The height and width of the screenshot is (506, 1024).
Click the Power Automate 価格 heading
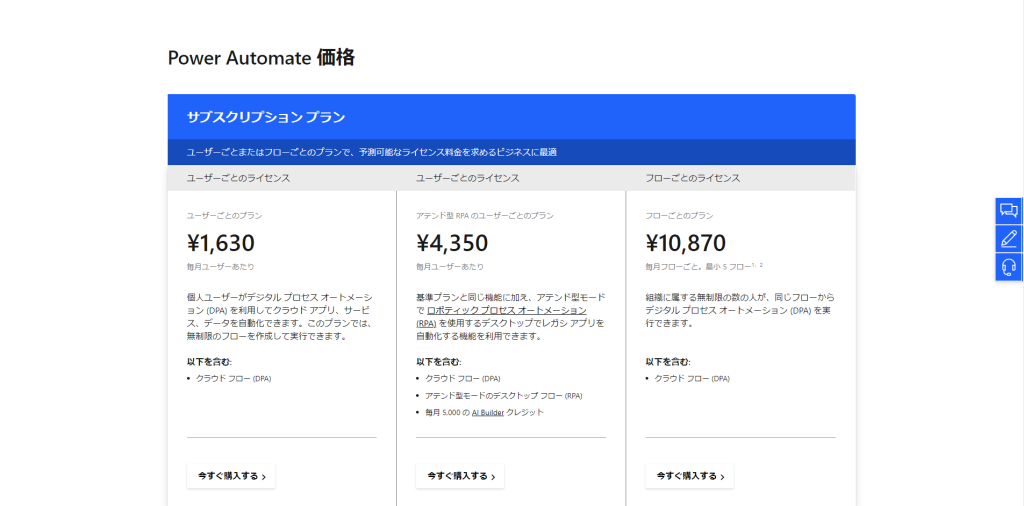pyautogui.click(x=261, y=58)
